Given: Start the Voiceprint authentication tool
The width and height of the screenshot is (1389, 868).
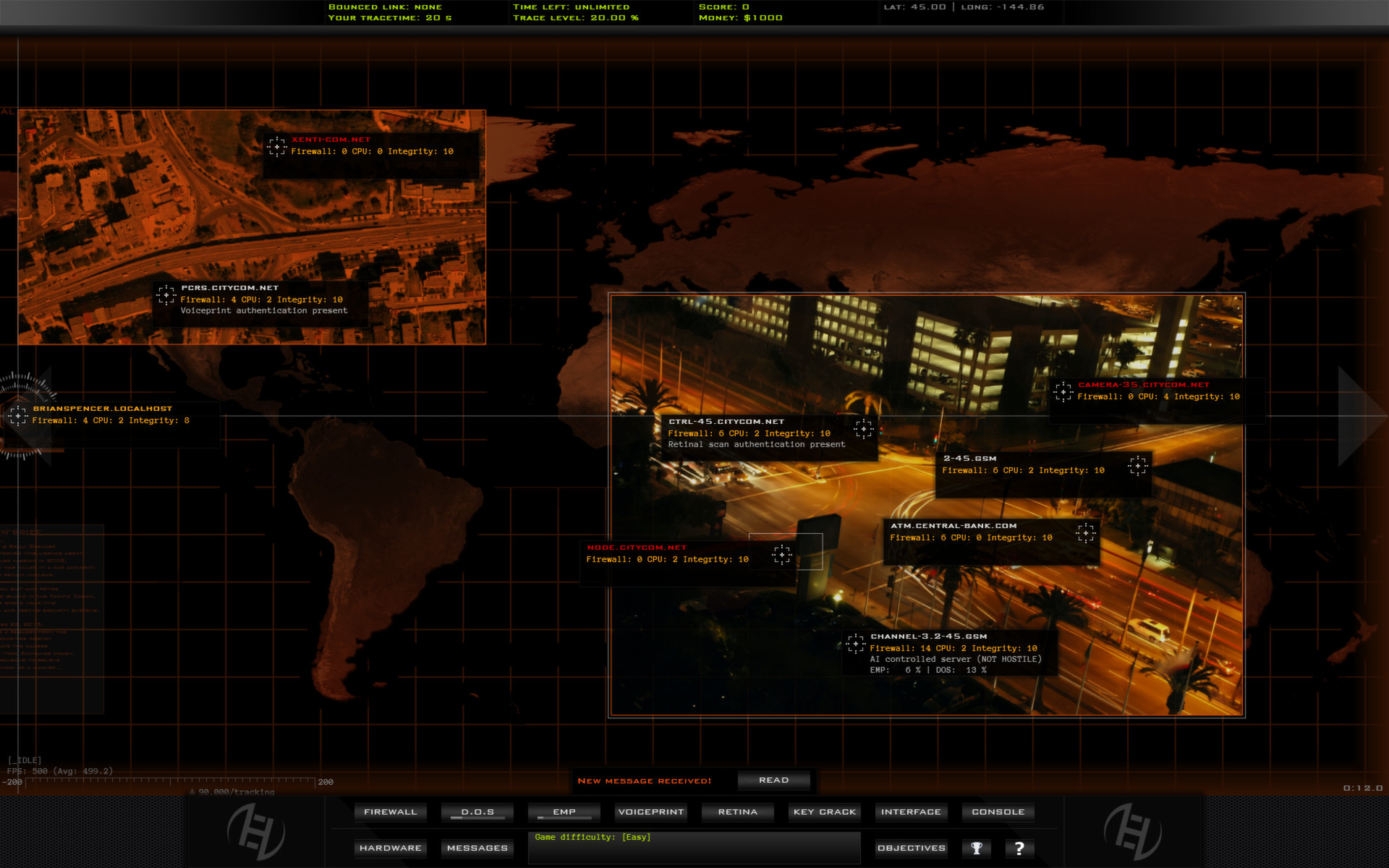Looking at the screenshot, I should [x=650, y=812].
